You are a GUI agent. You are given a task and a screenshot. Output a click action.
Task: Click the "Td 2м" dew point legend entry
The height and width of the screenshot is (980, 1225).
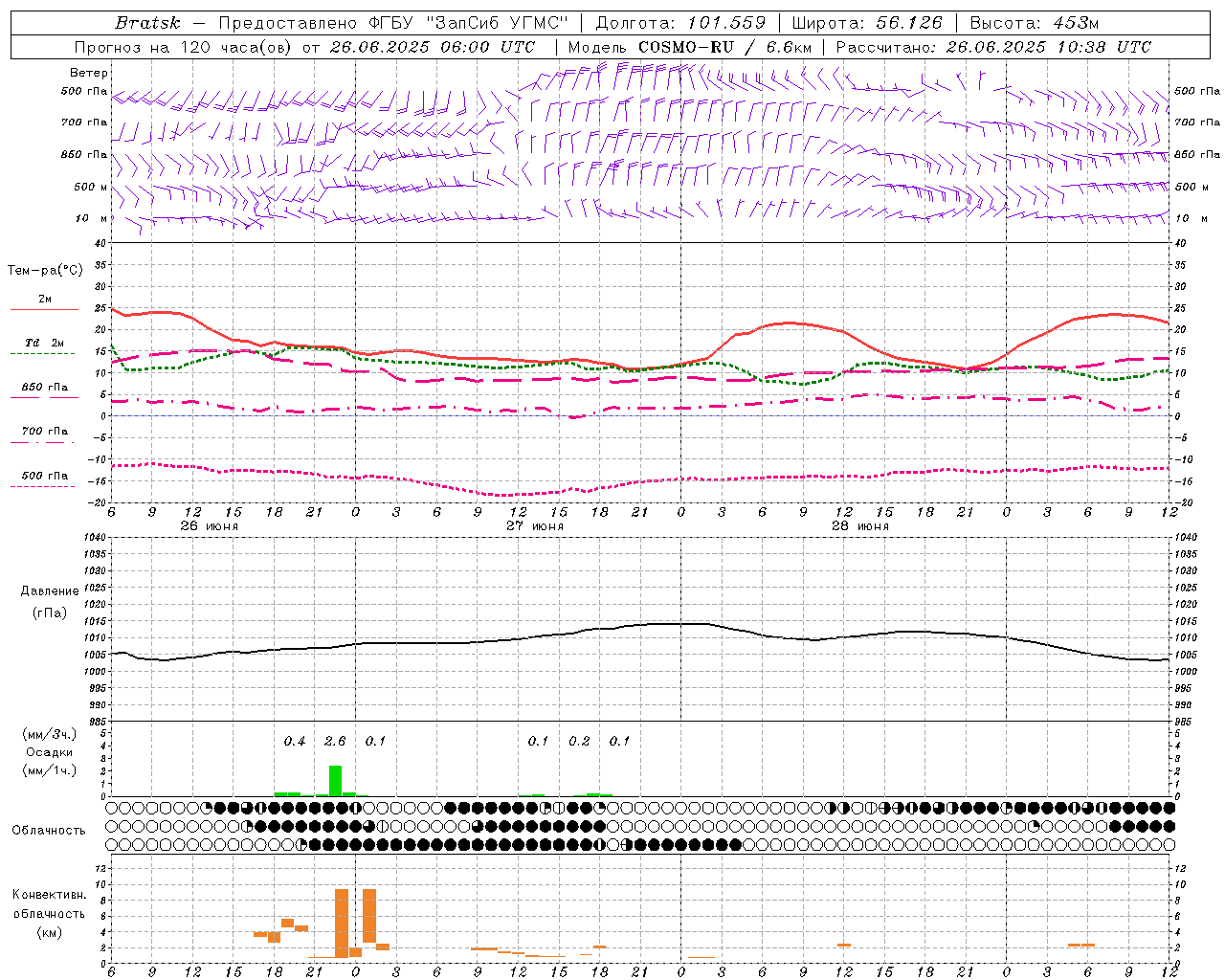(x=44, y=343)
